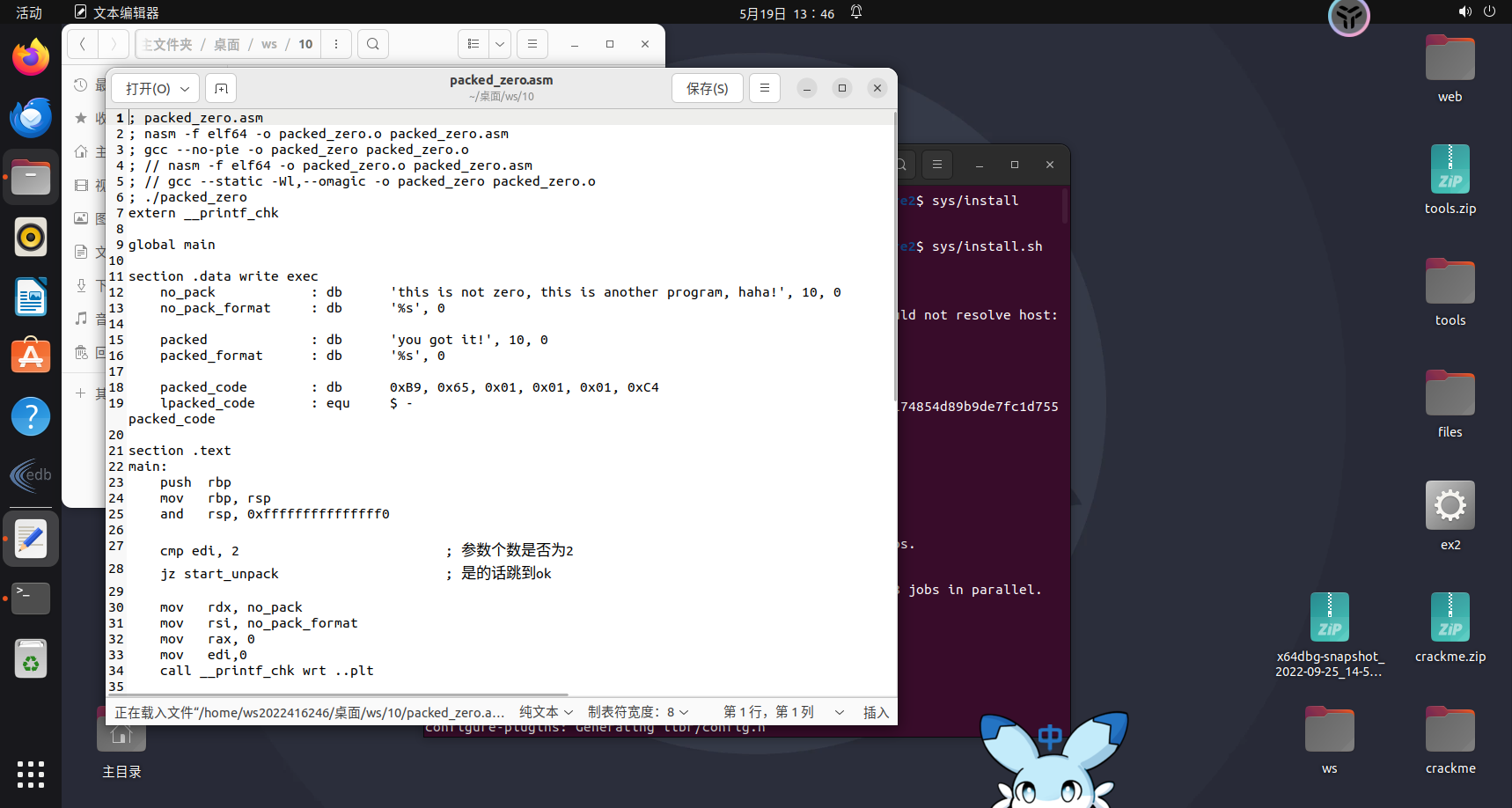Expand the Open button dropdown arrow
Image resolution: width=1512 pixels, height=808 pixels.
click(185, 89)
